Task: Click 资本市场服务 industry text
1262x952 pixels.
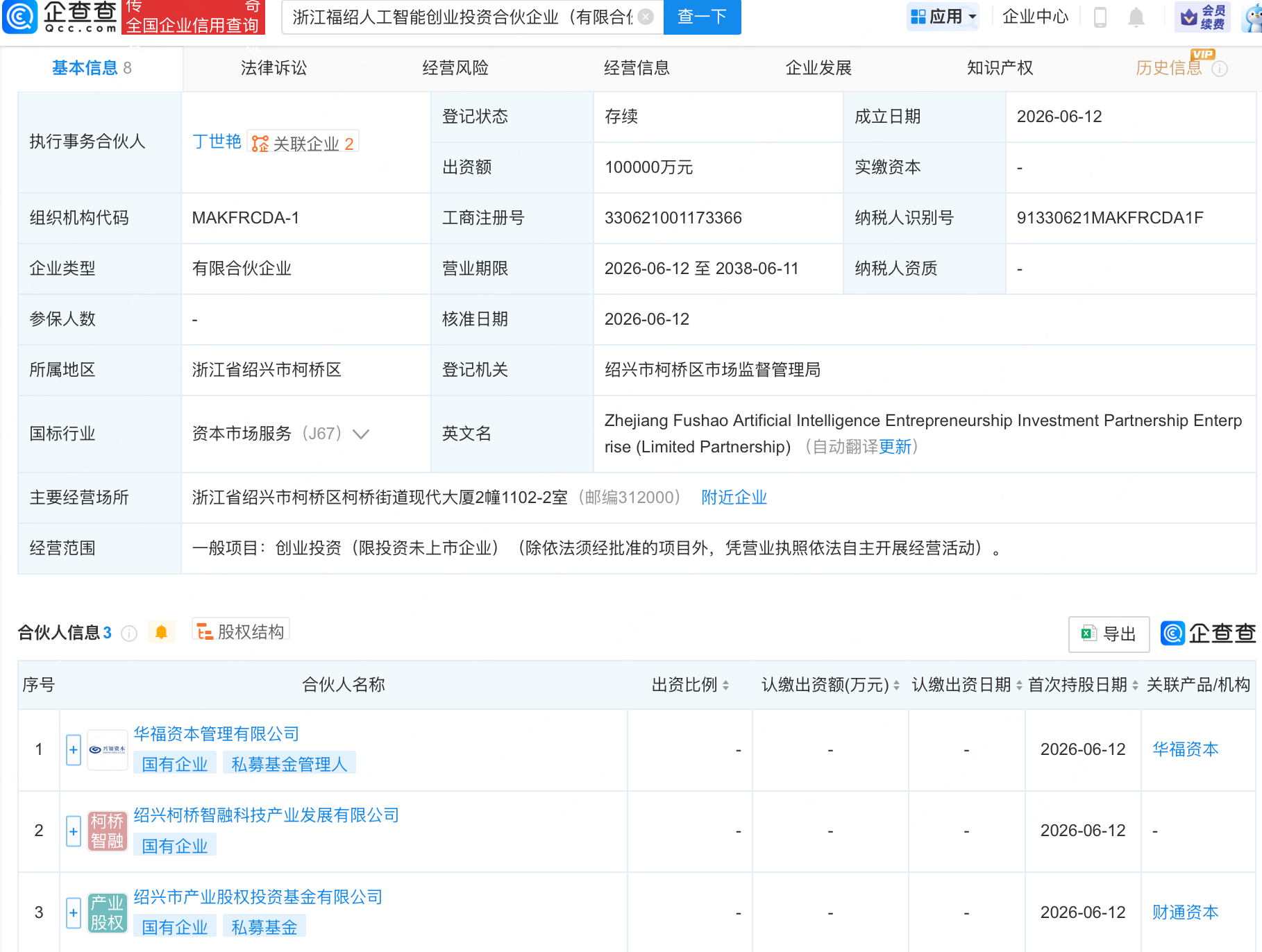Action: (x=242, y=434)
